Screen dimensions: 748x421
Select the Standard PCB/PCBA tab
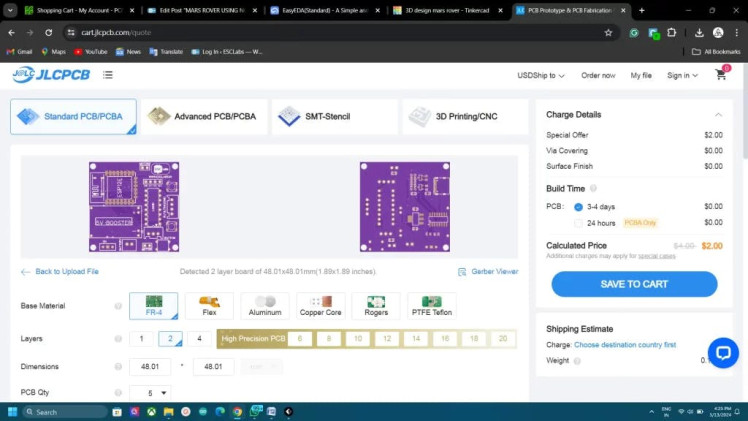(x=73, y=117)
